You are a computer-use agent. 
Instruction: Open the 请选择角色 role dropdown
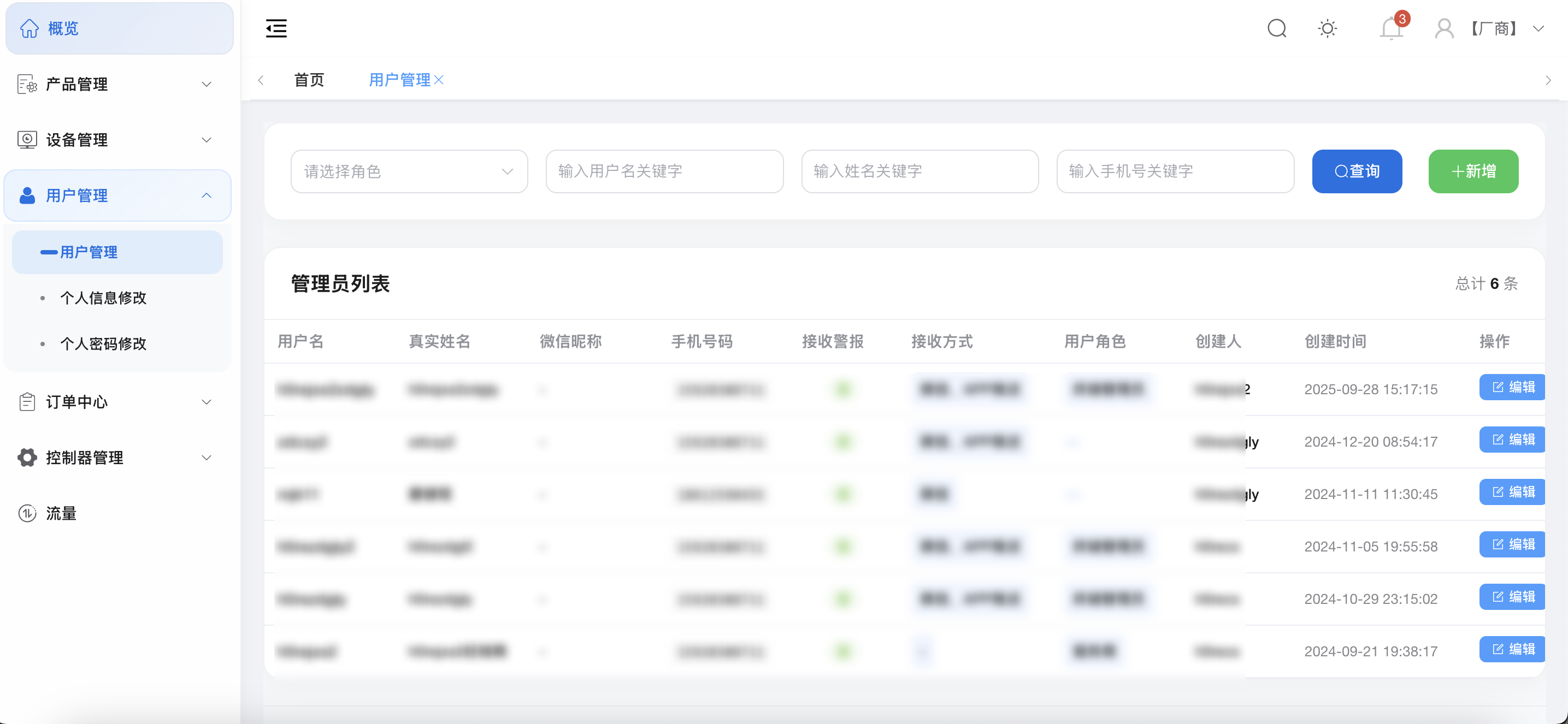tap(409, 171)
